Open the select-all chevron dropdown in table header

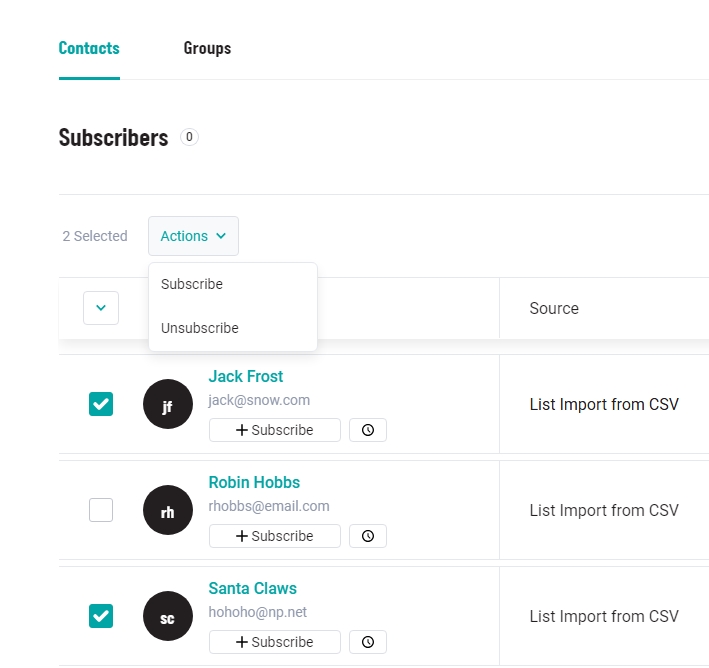click(101, 308)
